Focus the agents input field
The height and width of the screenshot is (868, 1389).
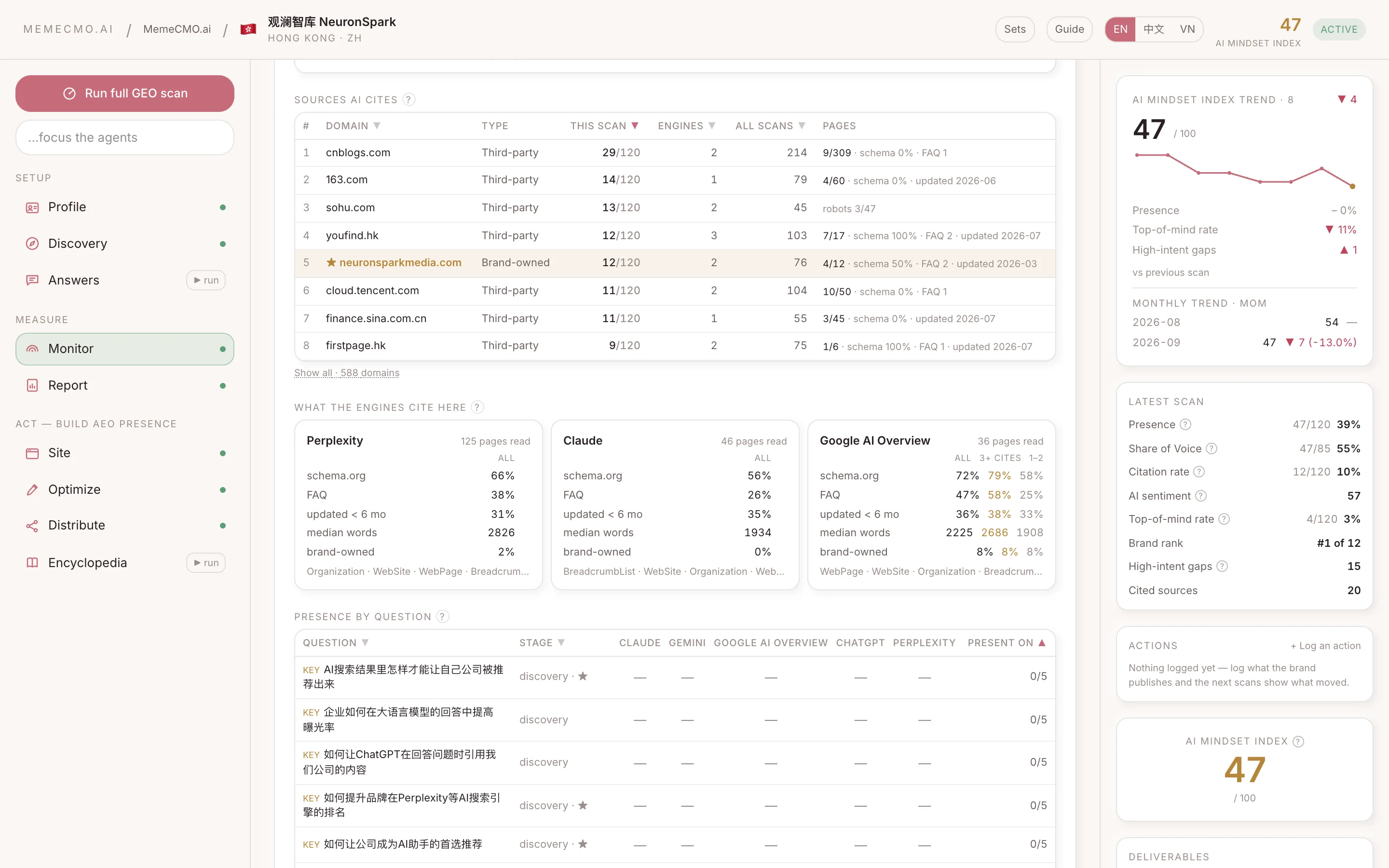(124, 138)
